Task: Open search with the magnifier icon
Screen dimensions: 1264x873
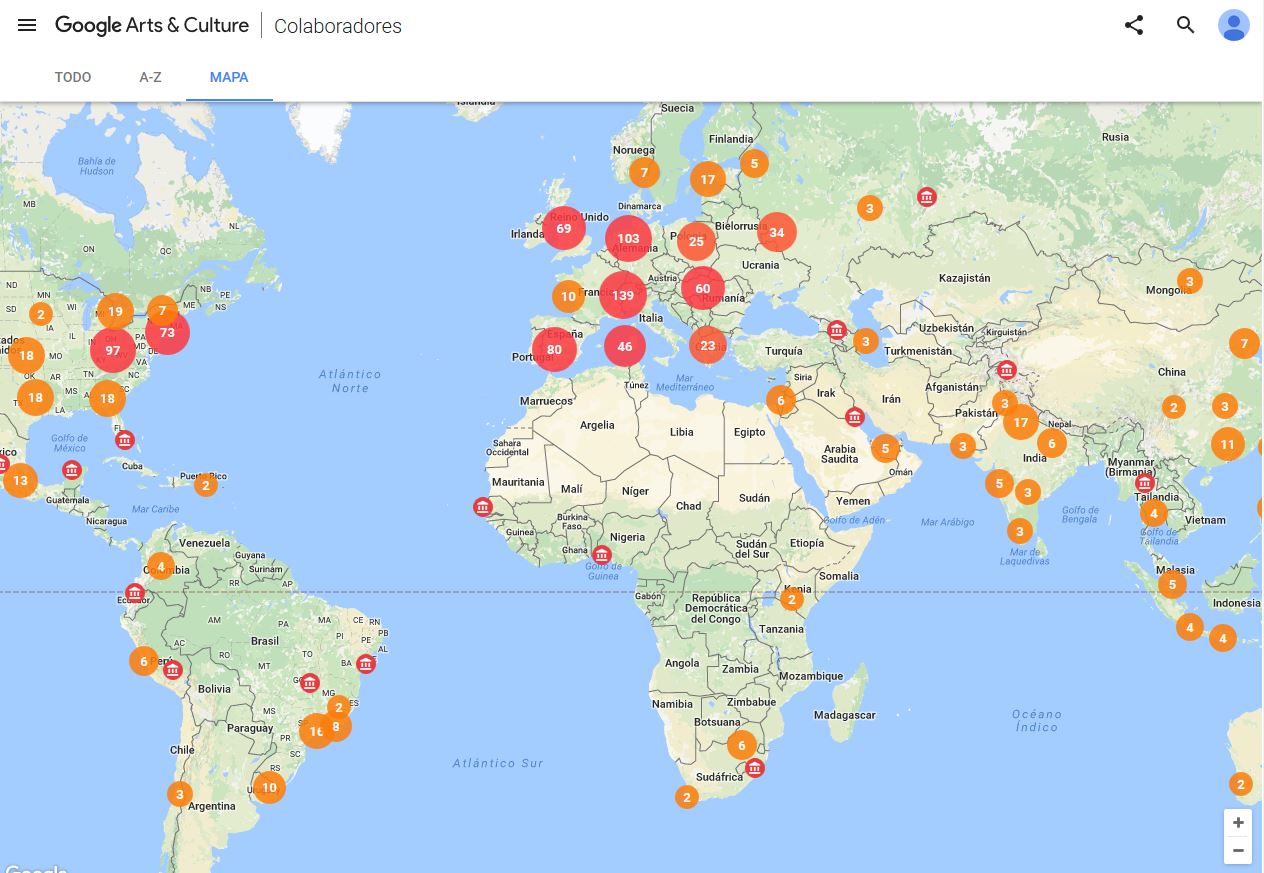Action: point(1185,26)
